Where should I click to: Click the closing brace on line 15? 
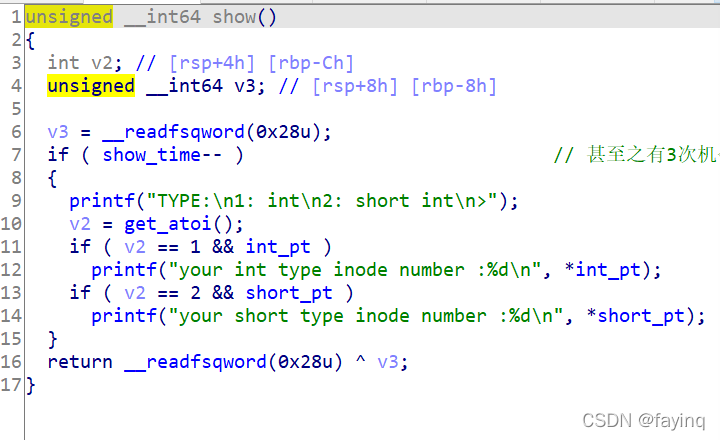click(52, 339)
